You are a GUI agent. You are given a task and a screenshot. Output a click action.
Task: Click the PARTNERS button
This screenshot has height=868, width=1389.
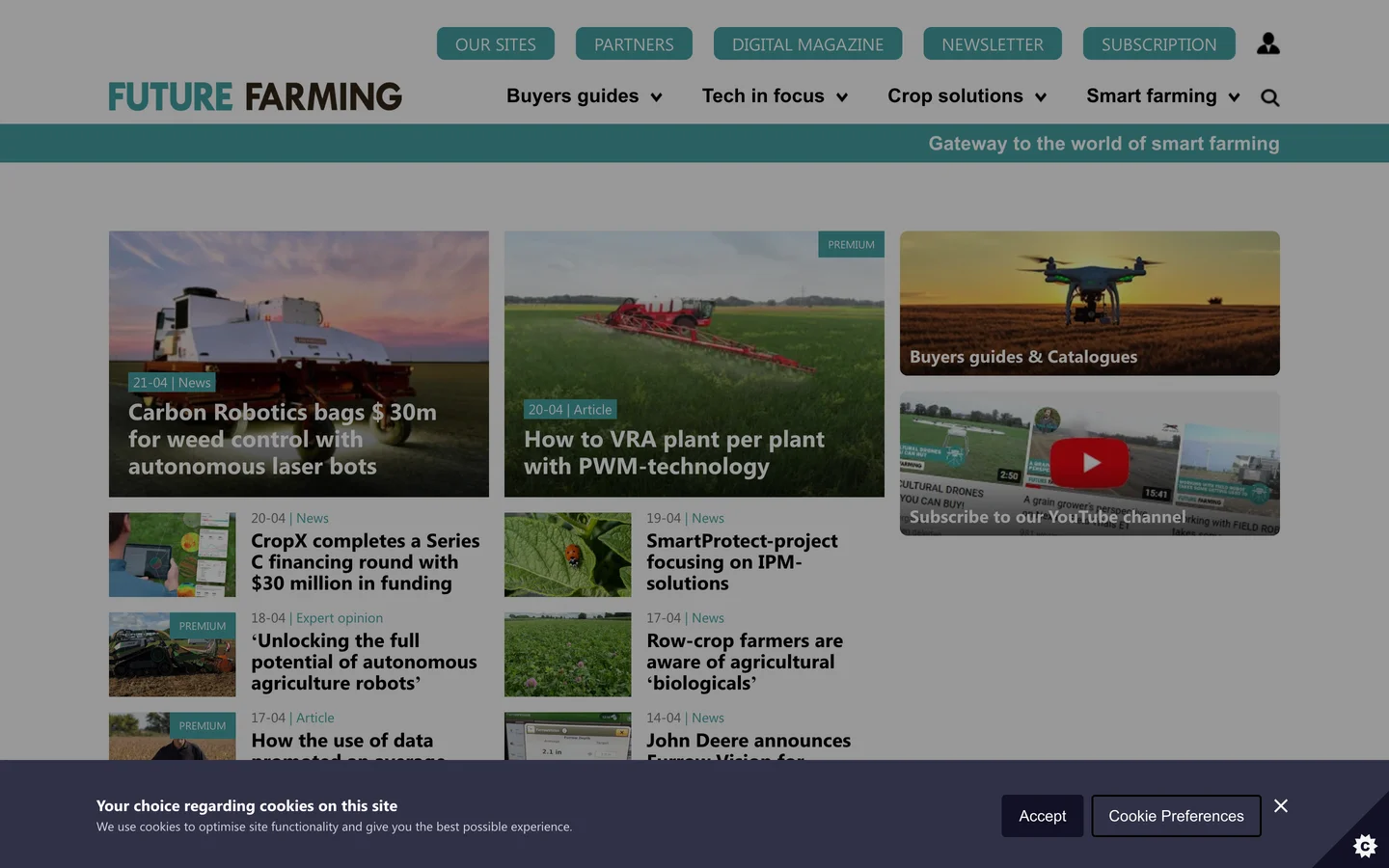pyautogui.click(x=634, y=43)
